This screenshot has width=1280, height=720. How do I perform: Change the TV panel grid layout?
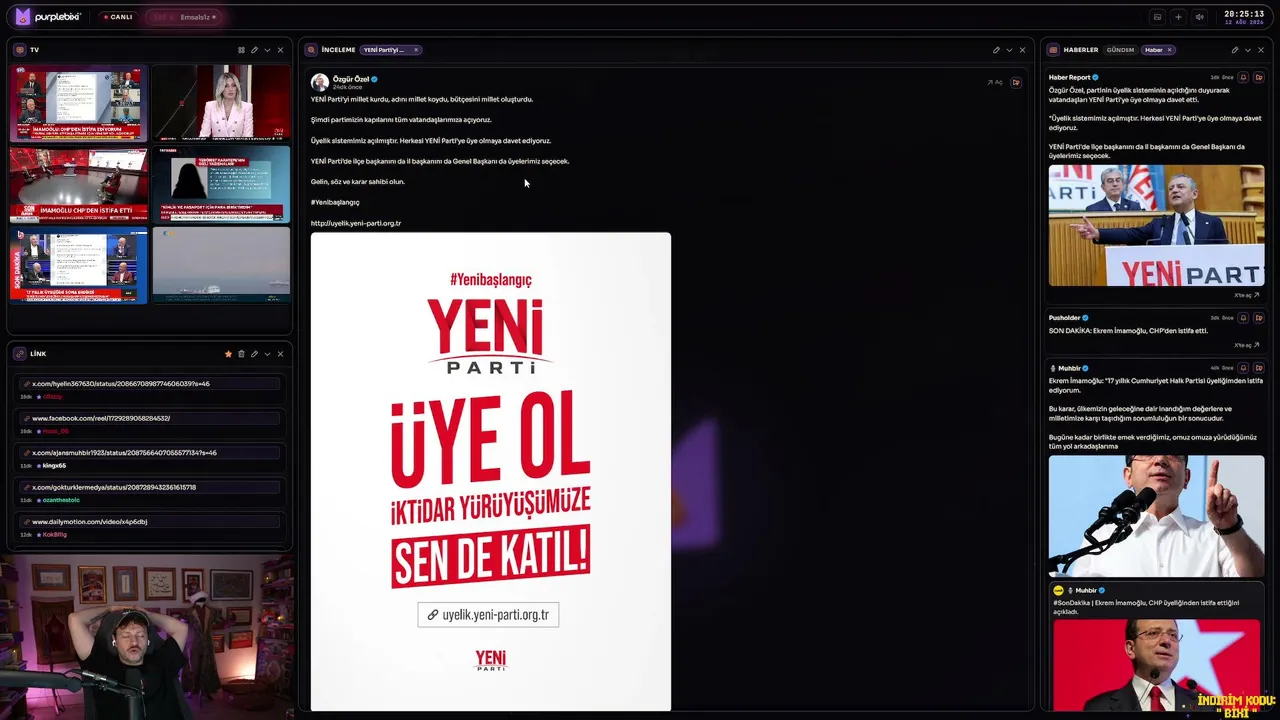tap(241, 50)
